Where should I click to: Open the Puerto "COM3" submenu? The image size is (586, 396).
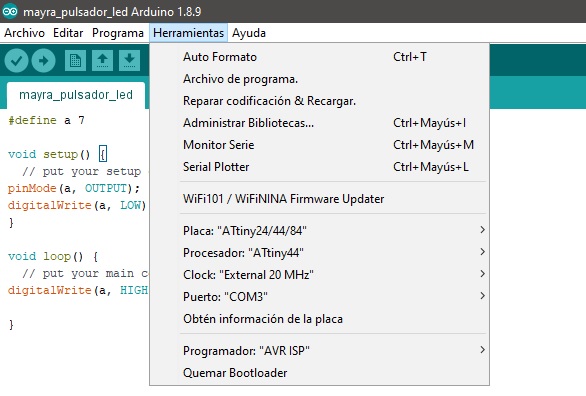[x=334, y=297]
